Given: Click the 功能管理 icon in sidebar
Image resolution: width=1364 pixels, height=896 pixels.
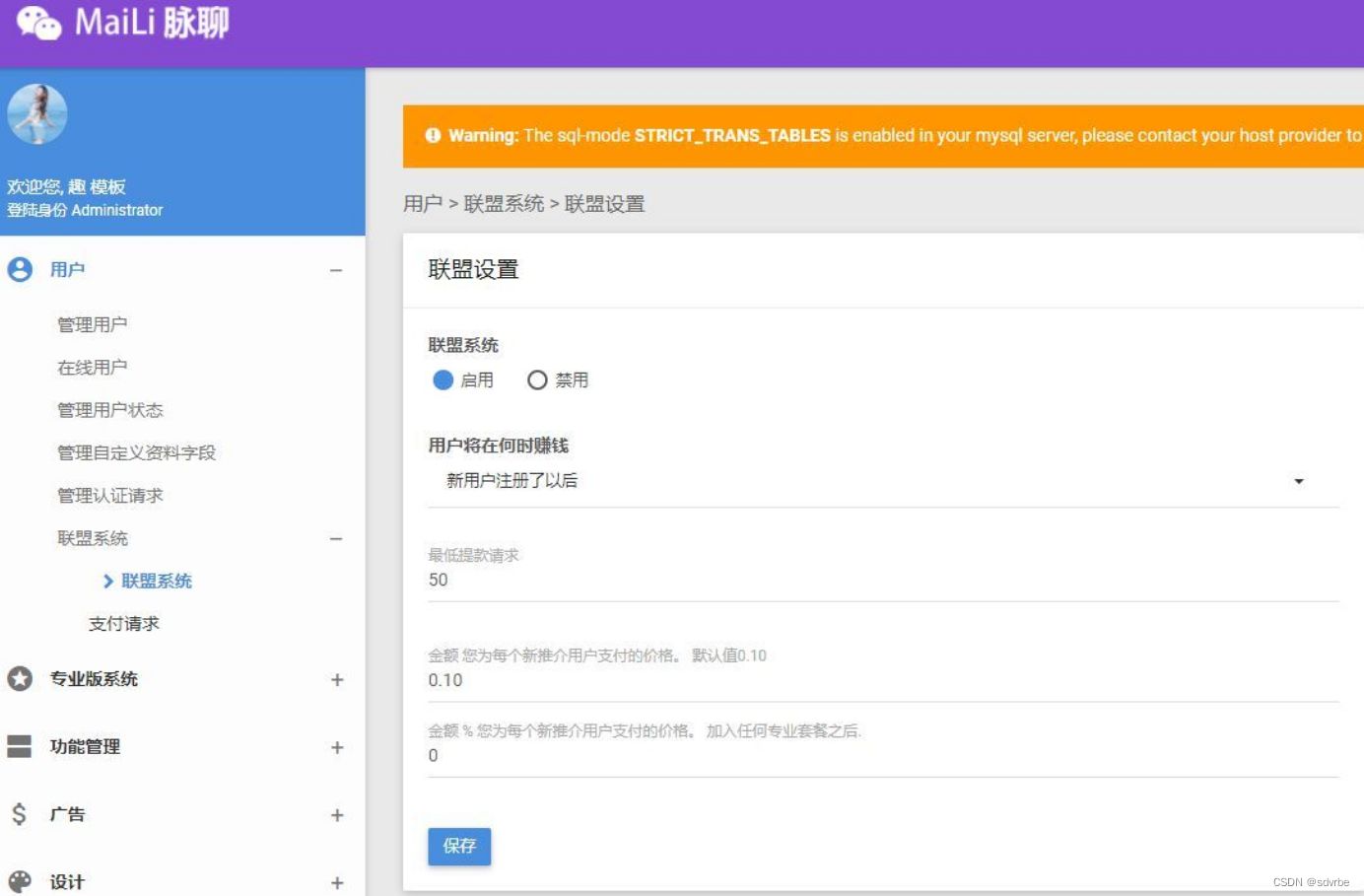Looking at the screenshot, I should (x=18, y=746).
